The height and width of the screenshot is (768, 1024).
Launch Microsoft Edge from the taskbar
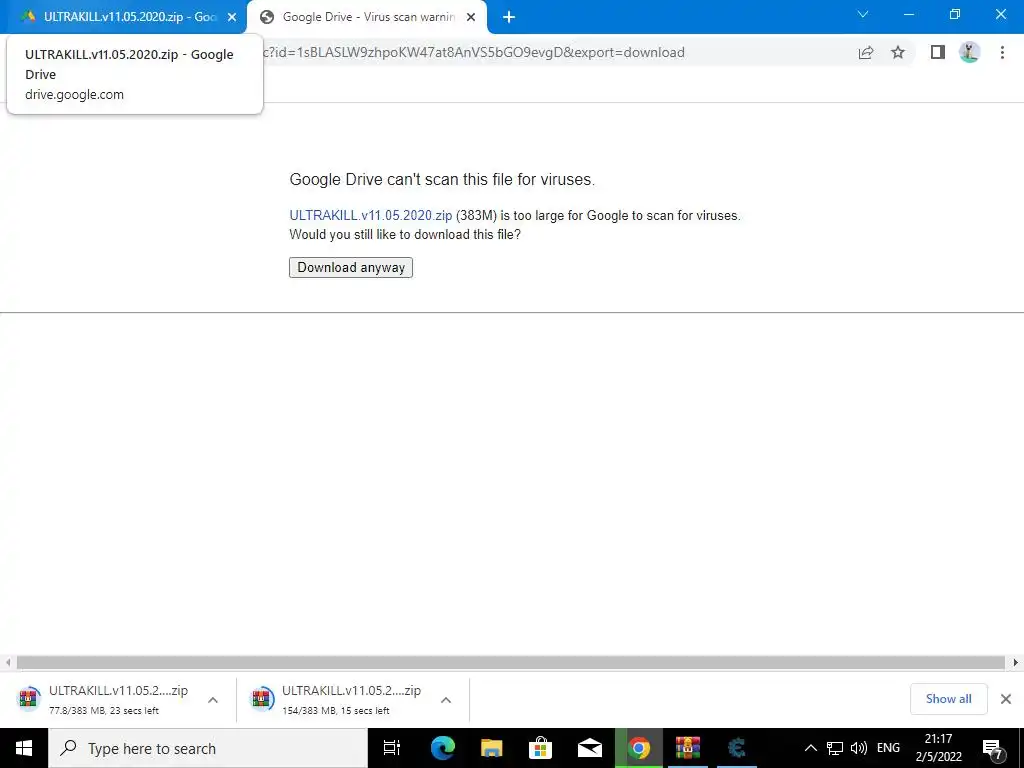pyautogui.click(x=443, y=748)
